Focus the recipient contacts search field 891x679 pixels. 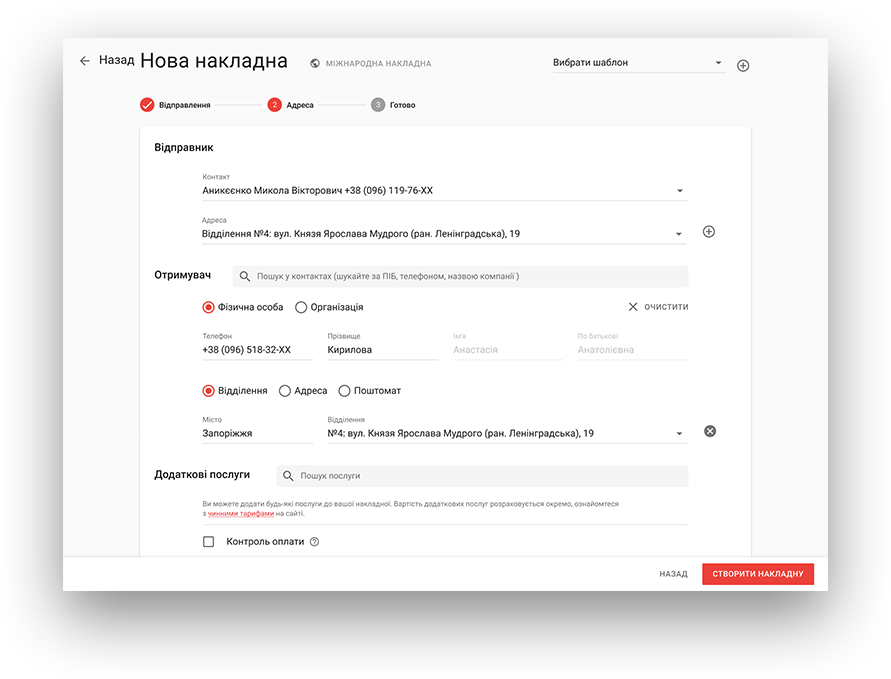[x=460, y=276]
